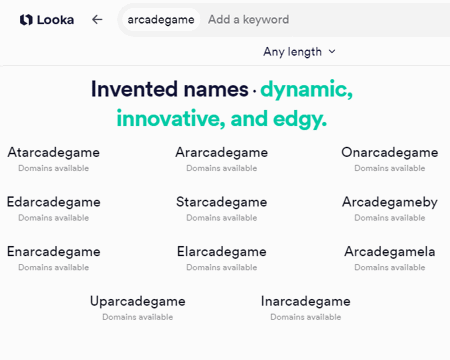450x360 pixels.
Task: Choose the name Elarcadegame
Action: (x=222, y=252)
